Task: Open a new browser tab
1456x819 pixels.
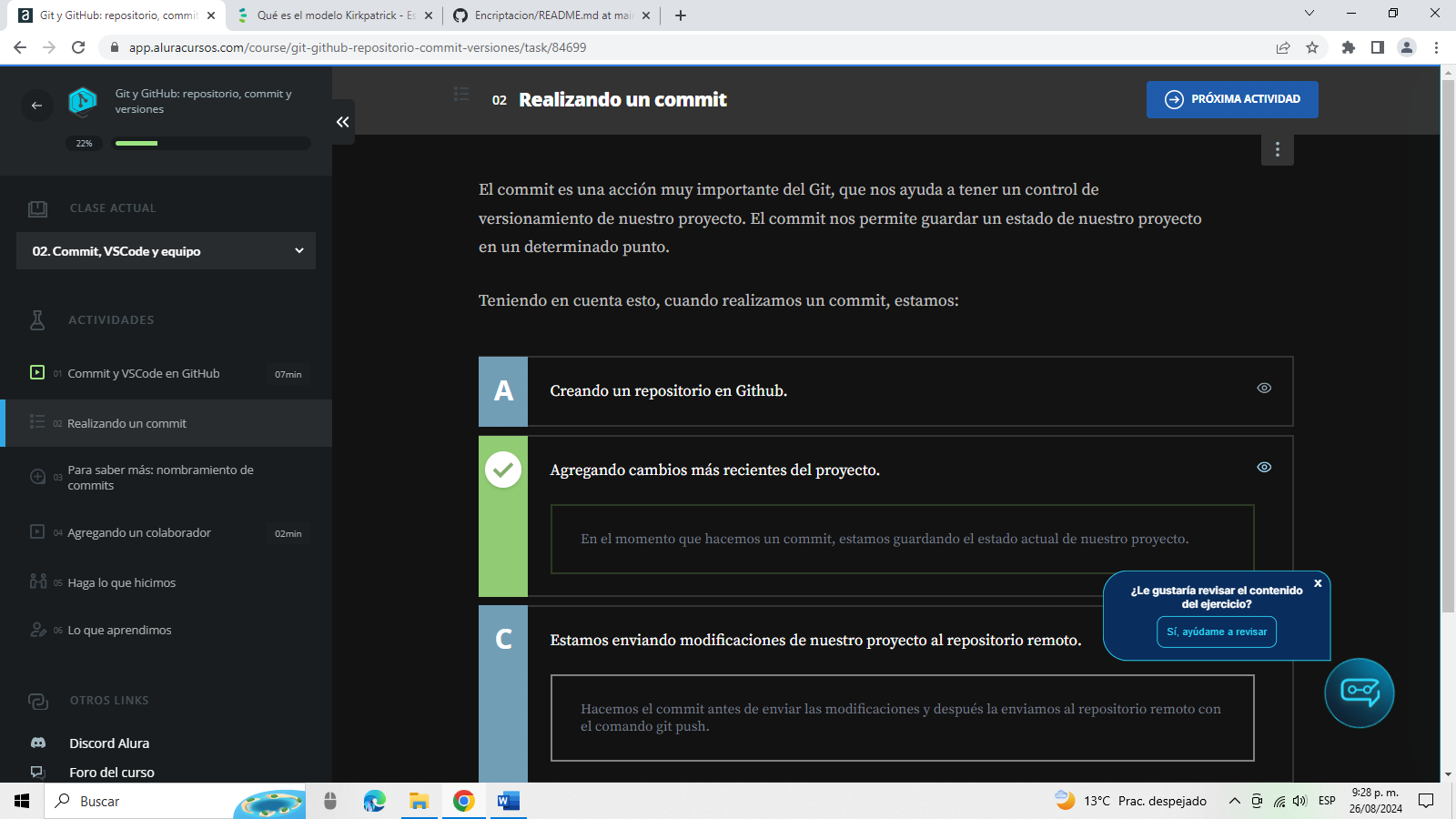Action: (681, 15)
